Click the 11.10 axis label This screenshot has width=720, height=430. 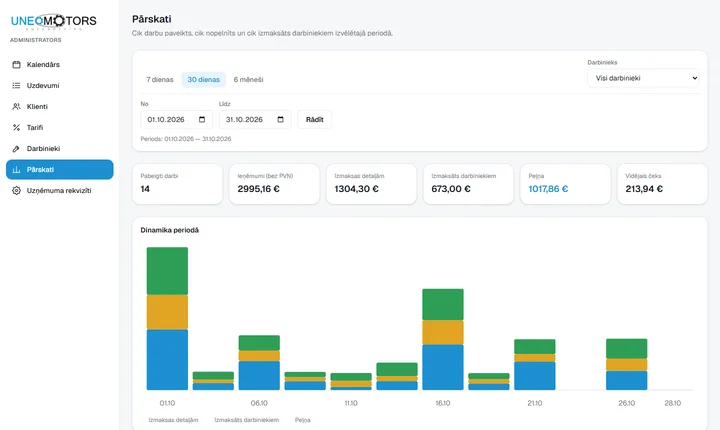click(351, 403)
